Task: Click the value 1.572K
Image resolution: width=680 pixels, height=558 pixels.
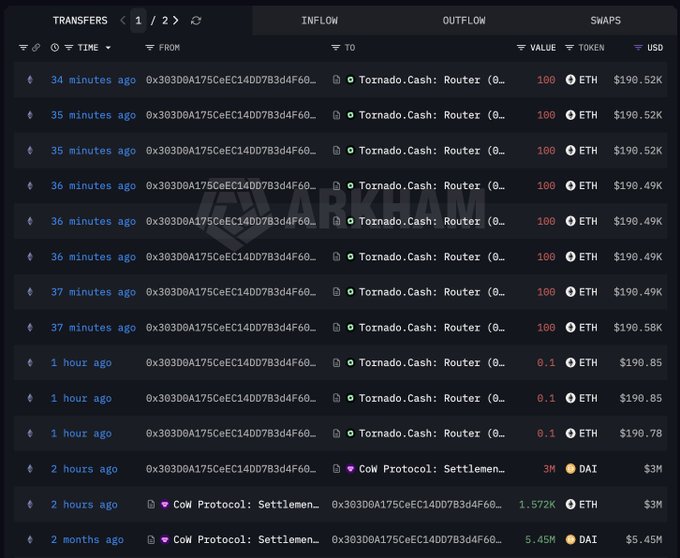Action: click(537, 504)
